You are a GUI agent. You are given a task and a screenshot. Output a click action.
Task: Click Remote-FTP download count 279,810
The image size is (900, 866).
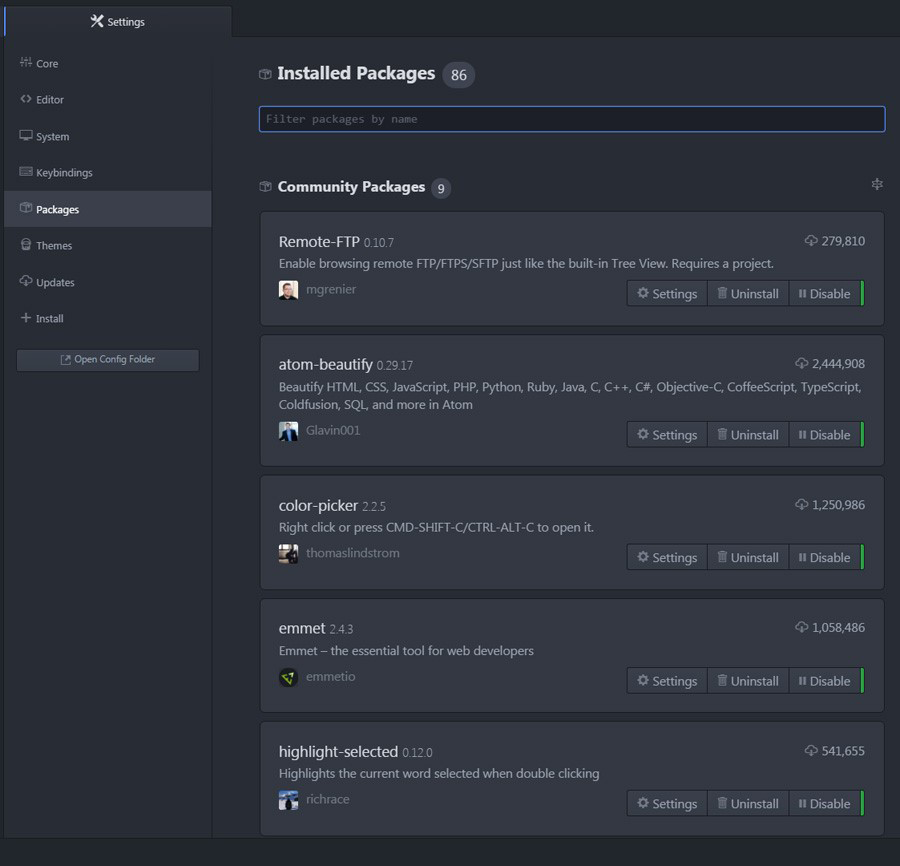(835, 241)
